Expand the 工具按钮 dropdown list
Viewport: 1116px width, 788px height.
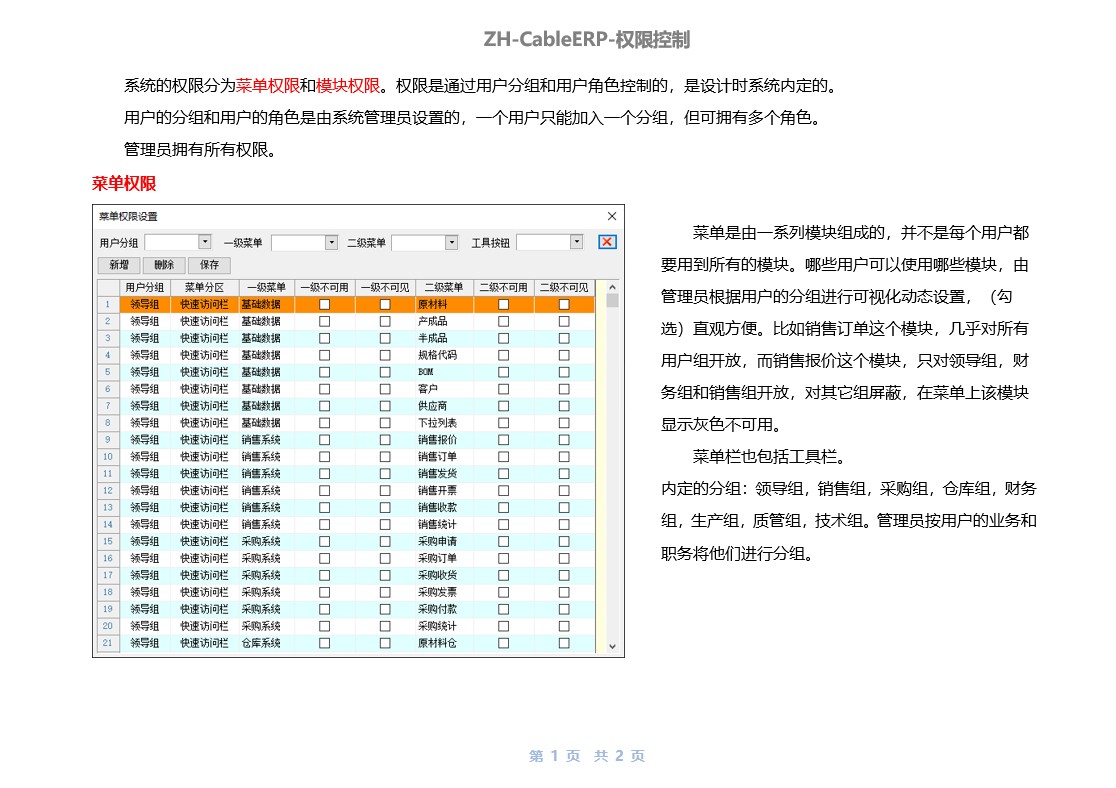576,242
